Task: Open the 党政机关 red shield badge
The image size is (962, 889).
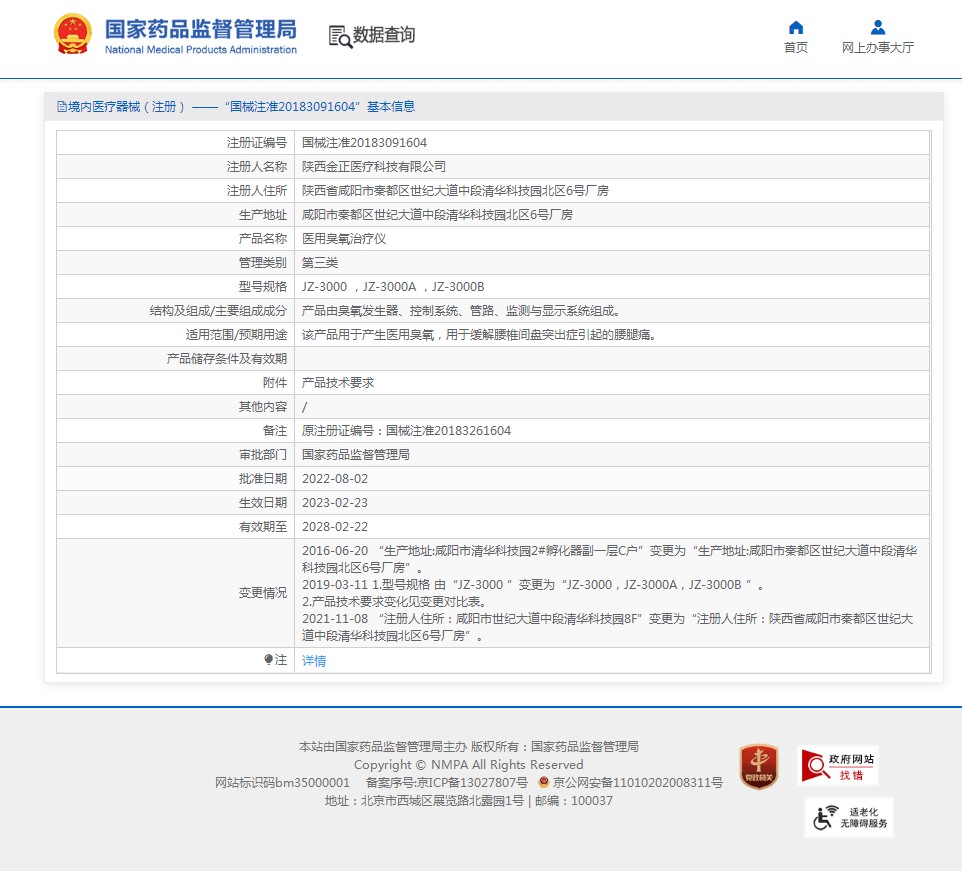Action: click(758, 766)
